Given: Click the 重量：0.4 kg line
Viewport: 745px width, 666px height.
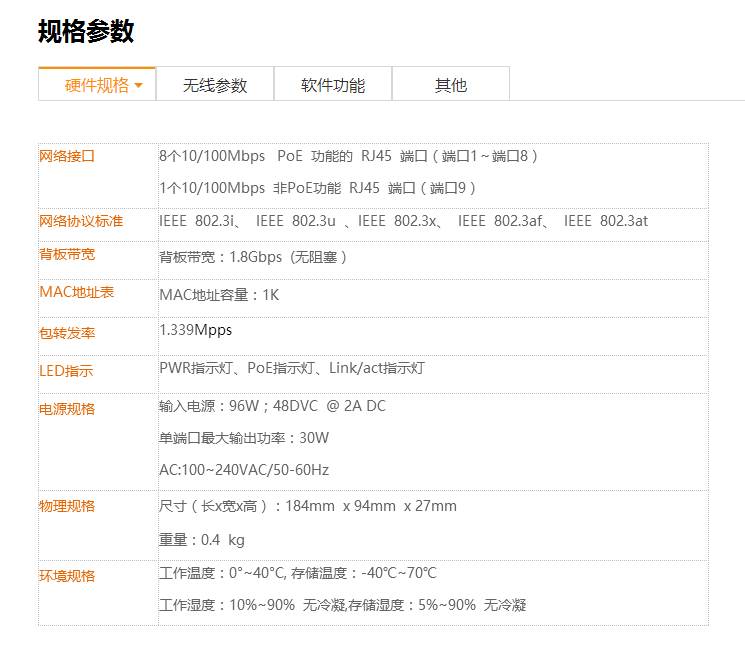Looking at the screenshot, I should (202, 540).
